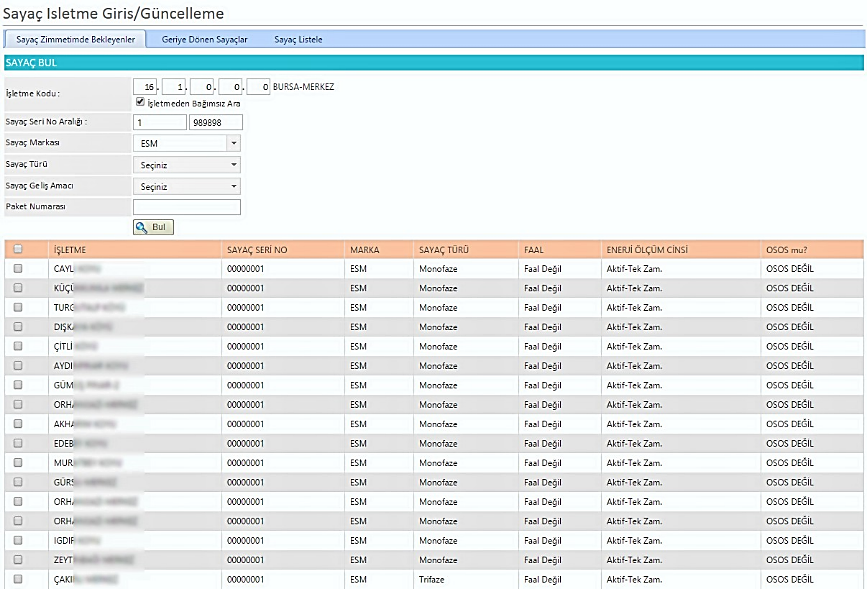Switch to Sayaç Zimmetimde Bekleyenler tab
This screenshot has width=867, height=589.
point(75,39)
